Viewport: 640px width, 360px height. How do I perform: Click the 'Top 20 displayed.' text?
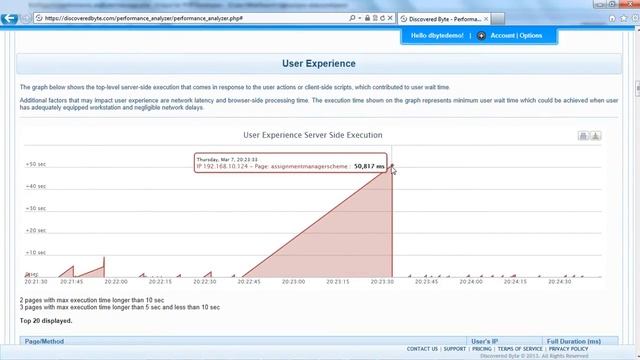pos(46,321)
